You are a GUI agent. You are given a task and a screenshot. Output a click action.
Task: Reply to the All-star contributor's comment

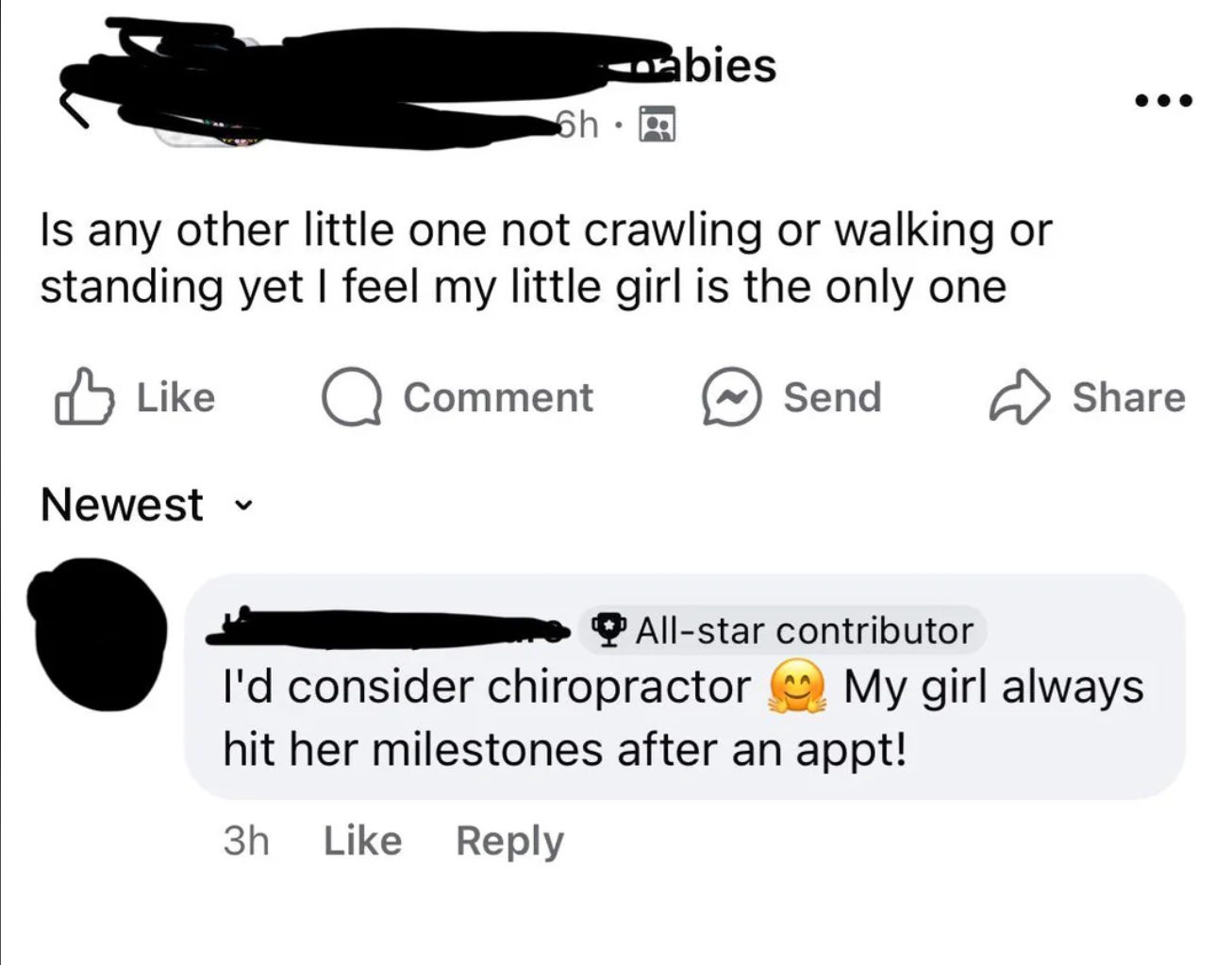[509, 840]
